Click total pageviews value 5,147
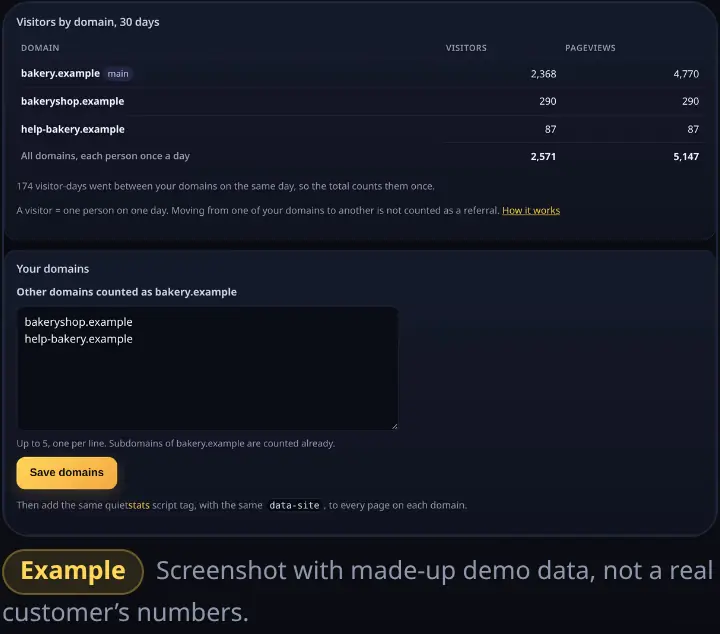The height and width of the screenshot is (634, 720). (686, 157)
